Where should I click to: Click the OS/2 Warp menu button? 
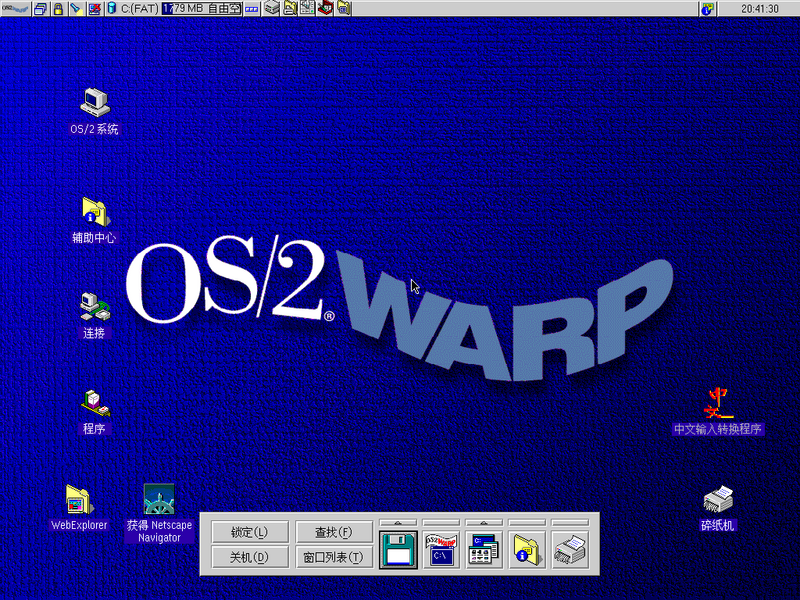pyautogui.click(x=13, y=9)
